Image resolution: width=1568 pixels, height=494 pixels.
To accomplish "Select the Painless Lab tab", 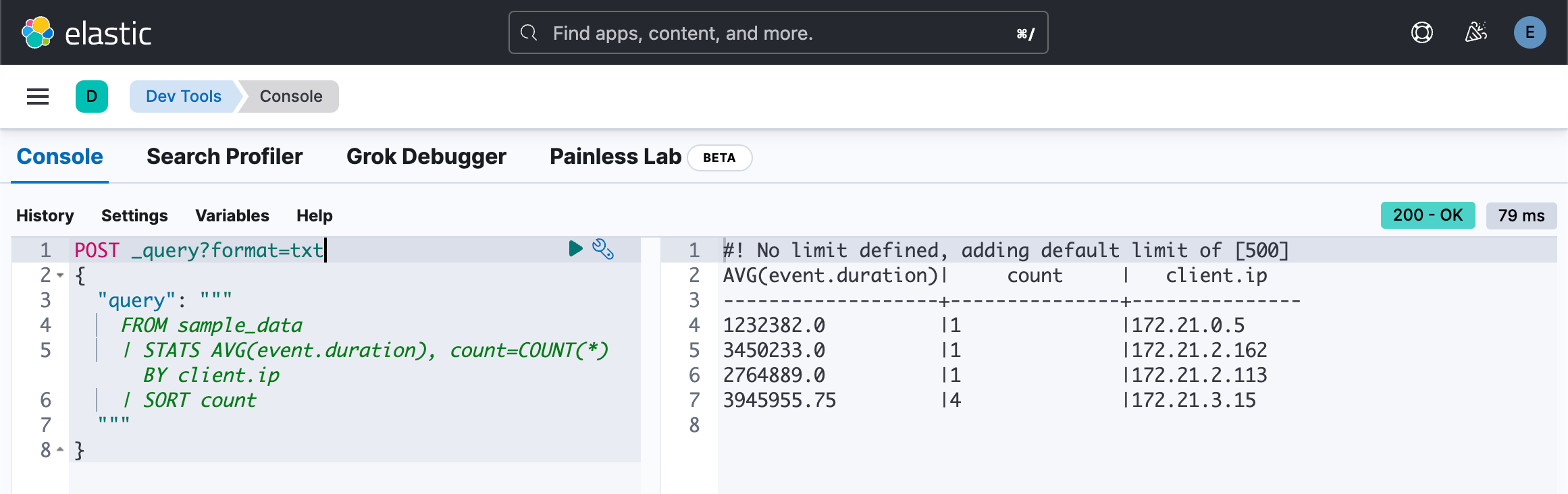I will 615,157.
